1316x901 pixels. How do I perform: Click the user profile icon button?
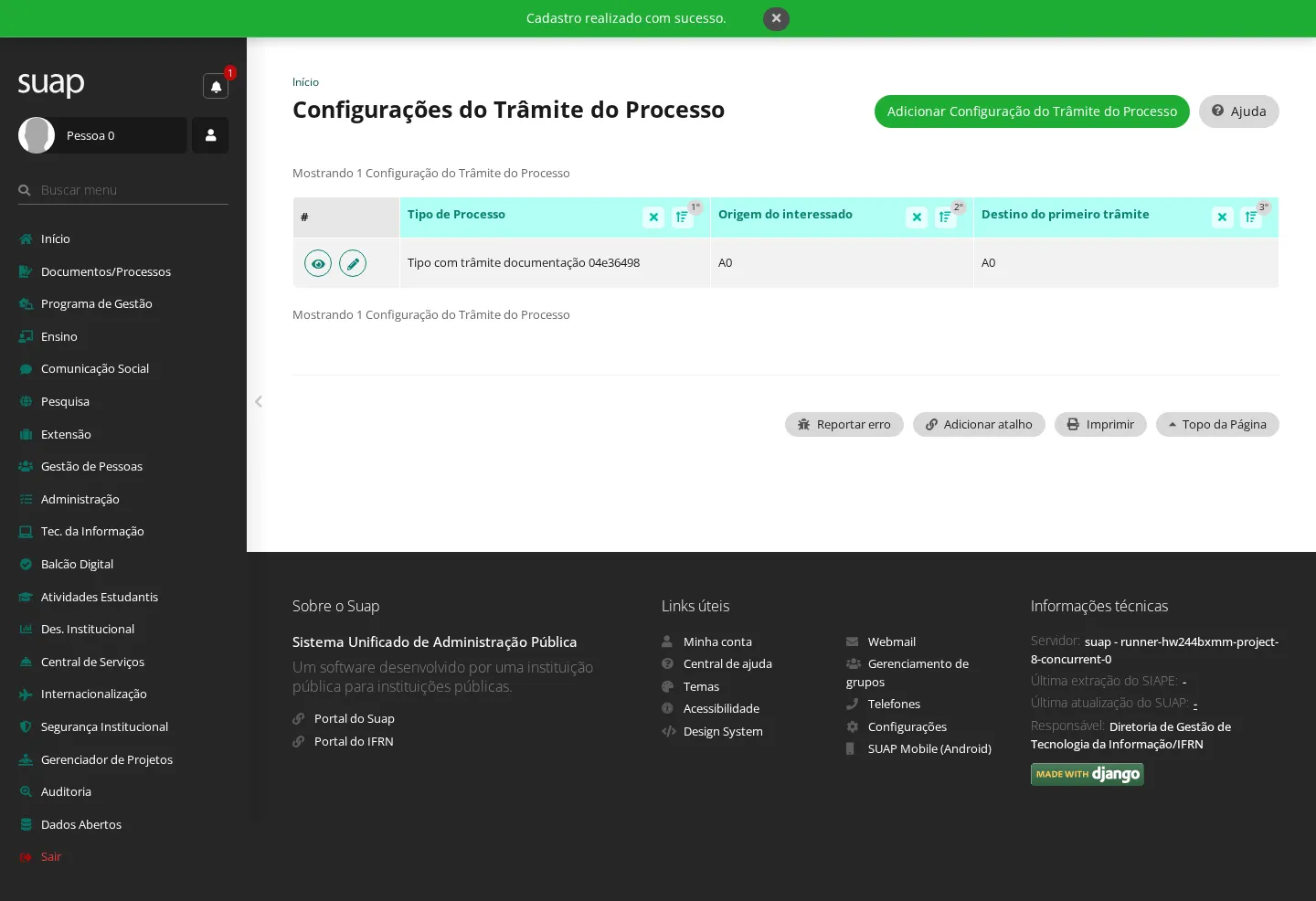click(x=210, y=135)
